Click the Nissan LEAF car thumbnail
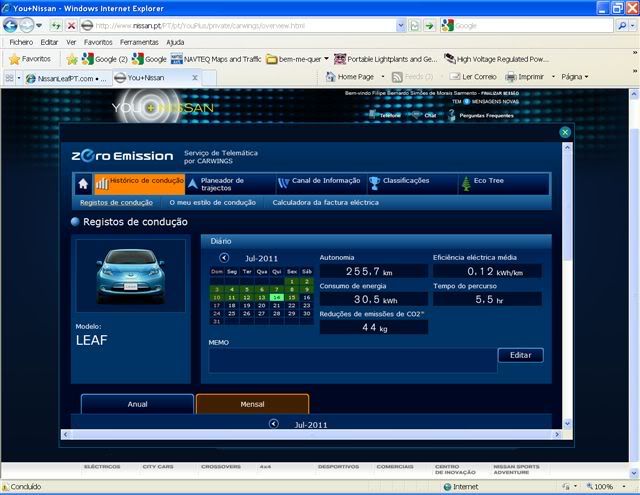This screenshot has width=640, height=495. tap(131, 276)
